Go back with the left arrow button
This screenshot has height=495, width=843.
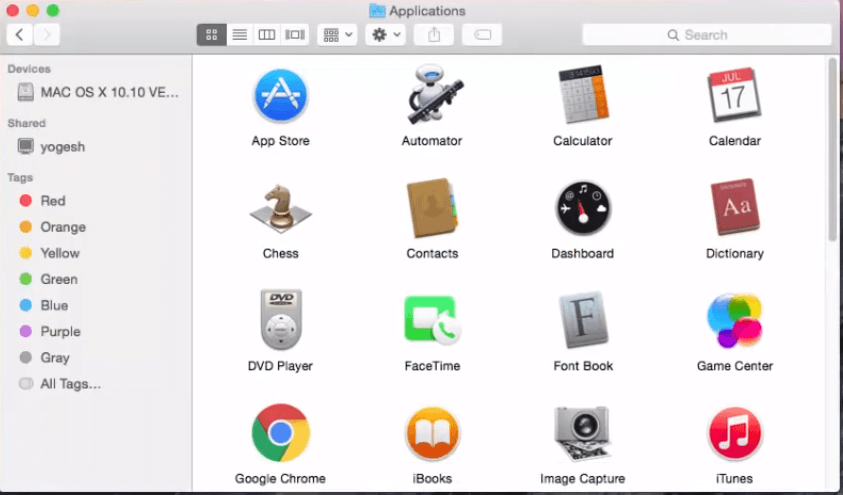point(19,35)
